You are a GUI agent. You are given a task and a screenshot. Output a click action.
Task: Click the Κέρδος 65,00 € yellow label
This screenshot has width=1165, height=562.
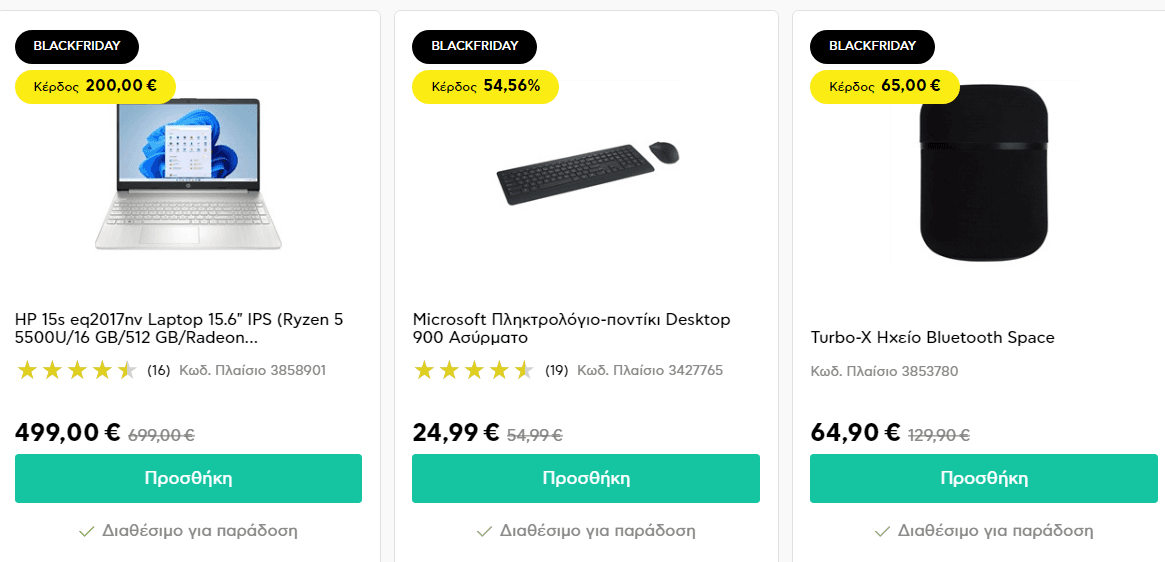885,86
